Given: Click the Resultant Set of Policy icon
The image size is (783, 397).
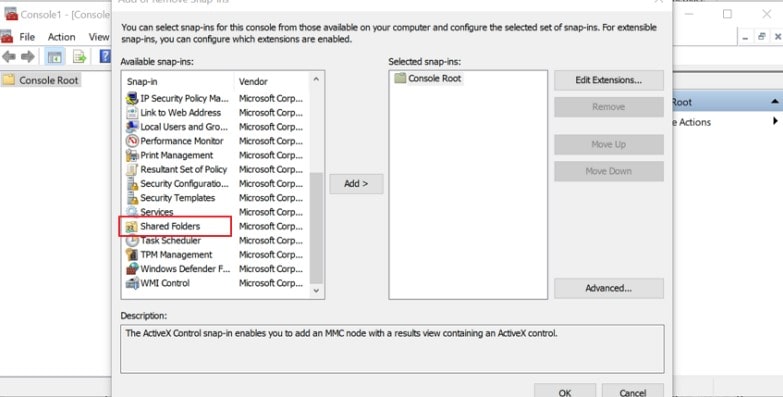Looking at the screenshot, I should tap(132, 169).
